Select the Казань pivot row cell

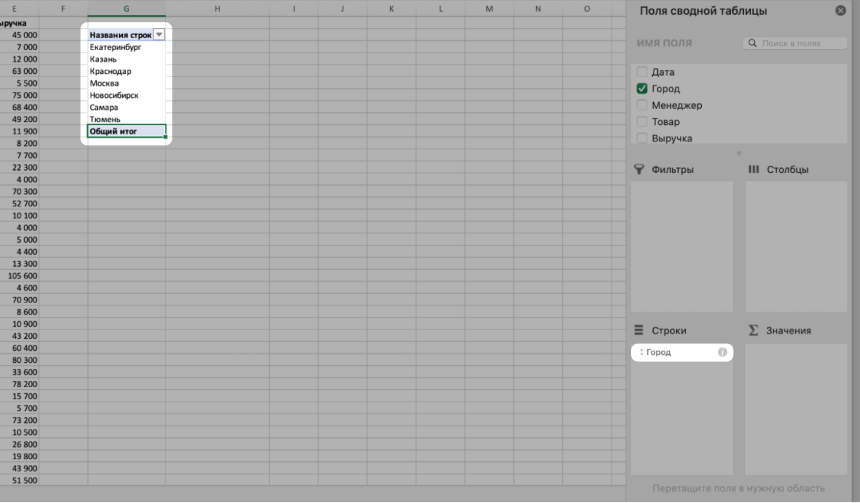click(x=126, y=59)
